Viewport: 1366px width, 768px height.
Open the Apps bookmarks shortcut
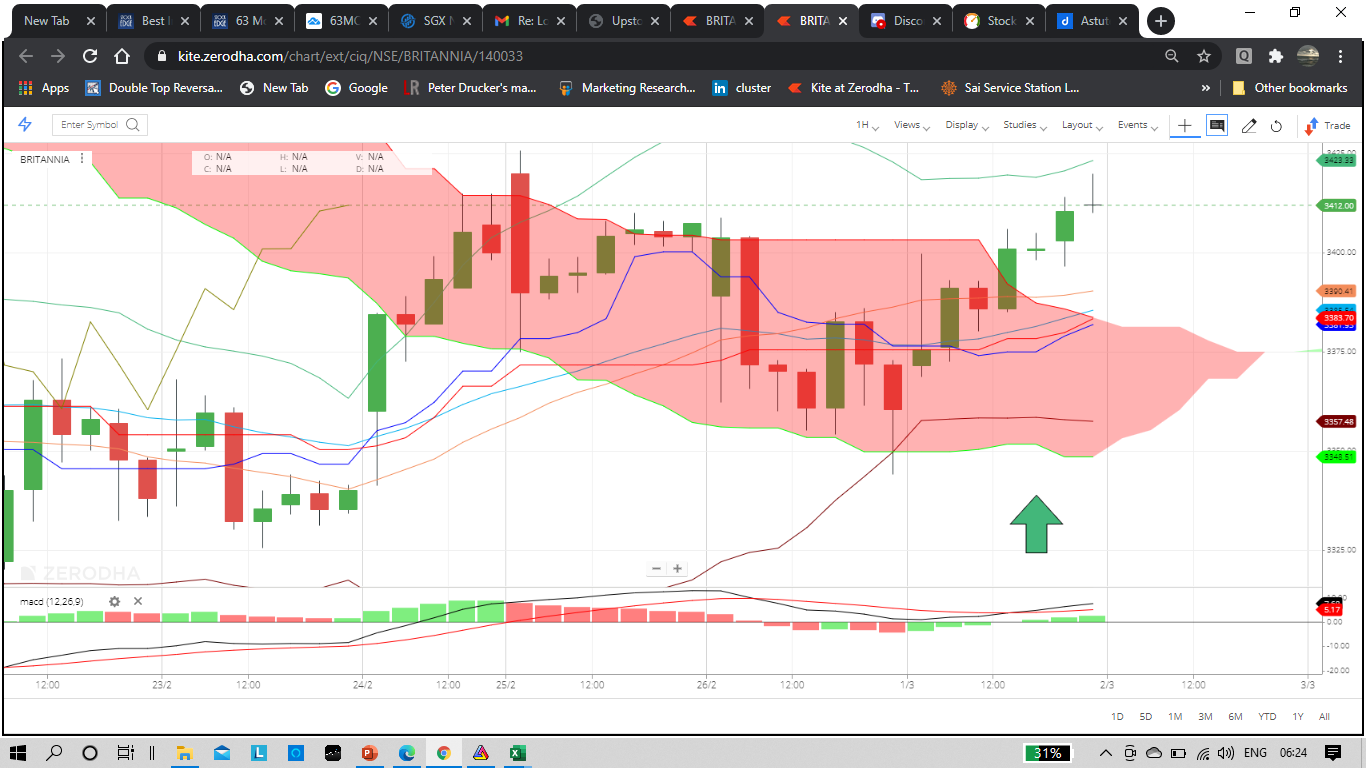point(44,88)
